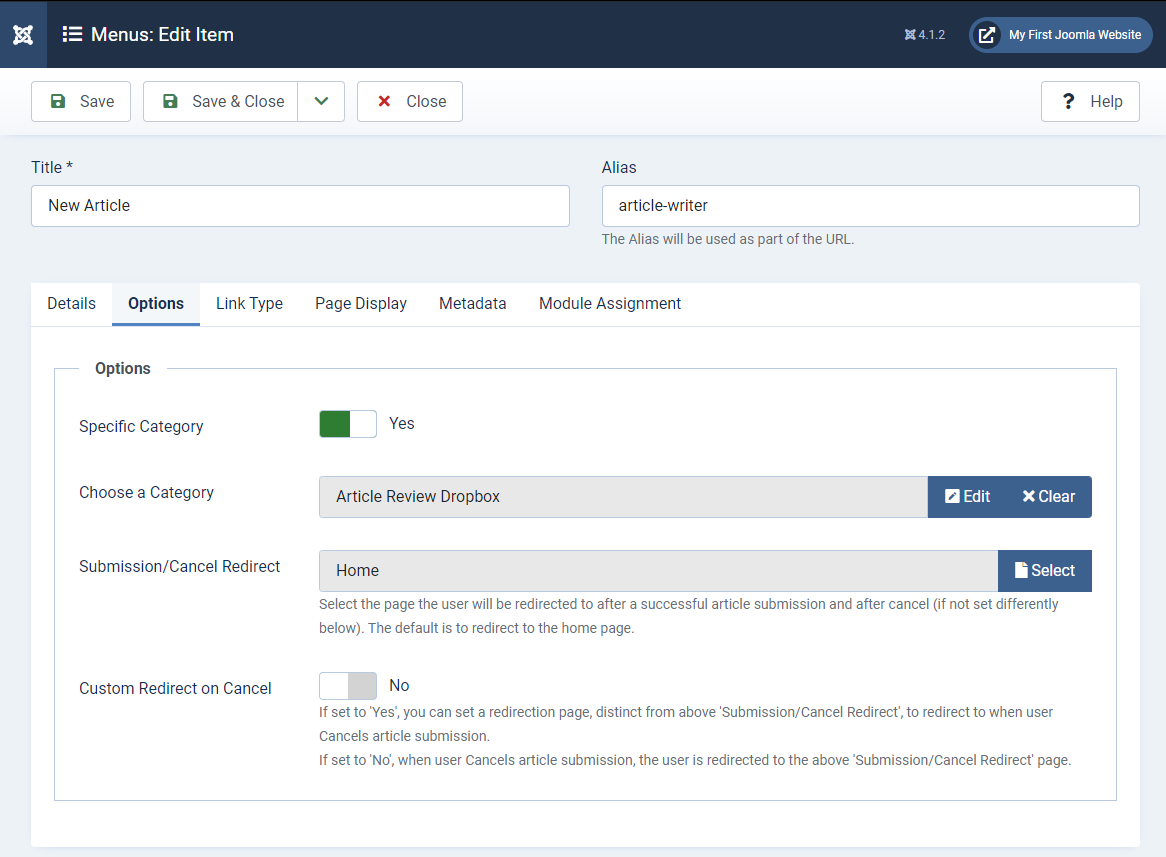Open My First Joomla Website link
1166x857 pixels.
[x=1061, y=35]
